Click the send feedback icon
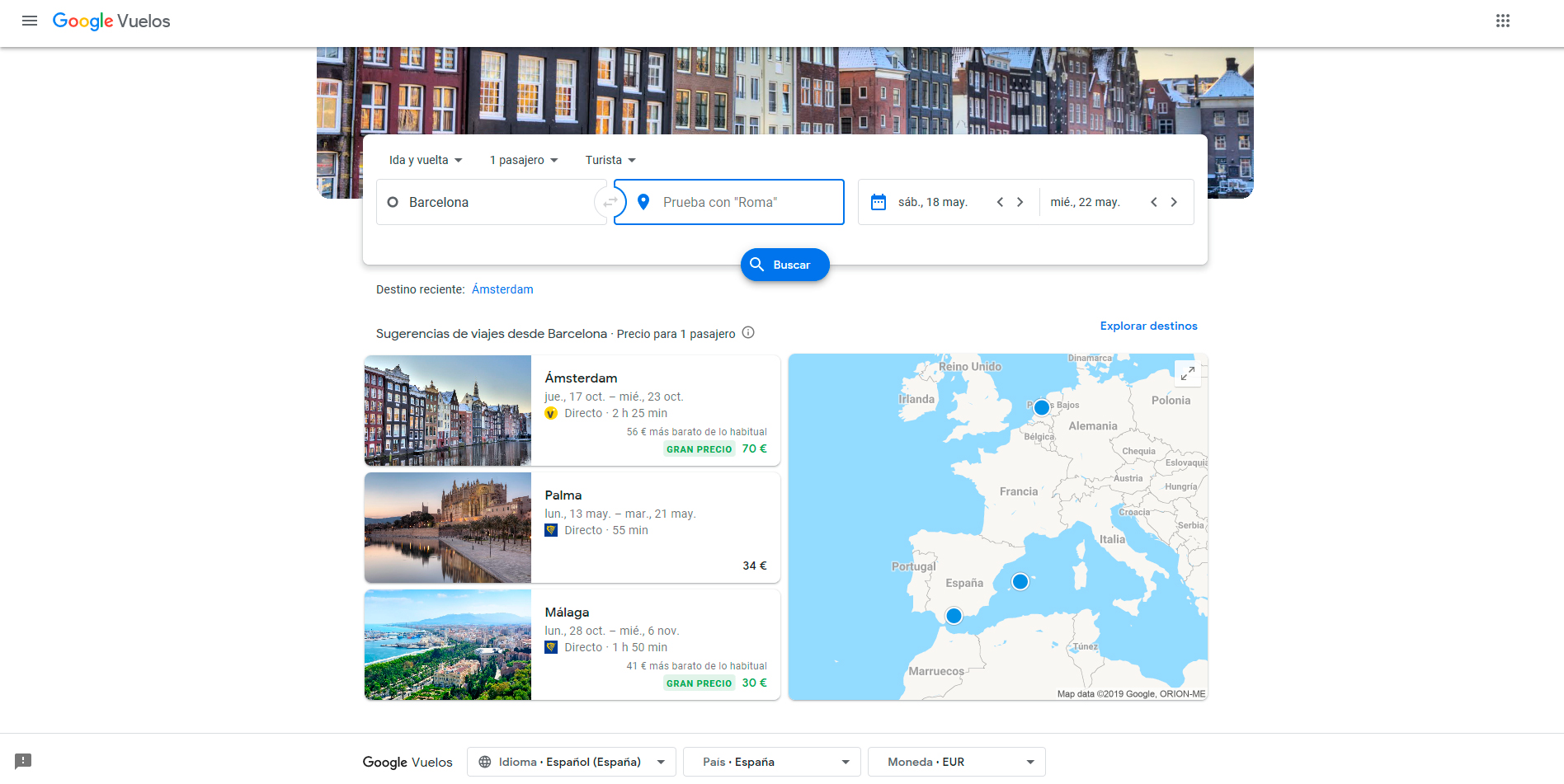The image size is (1564, 784). [x=23, y=761]
